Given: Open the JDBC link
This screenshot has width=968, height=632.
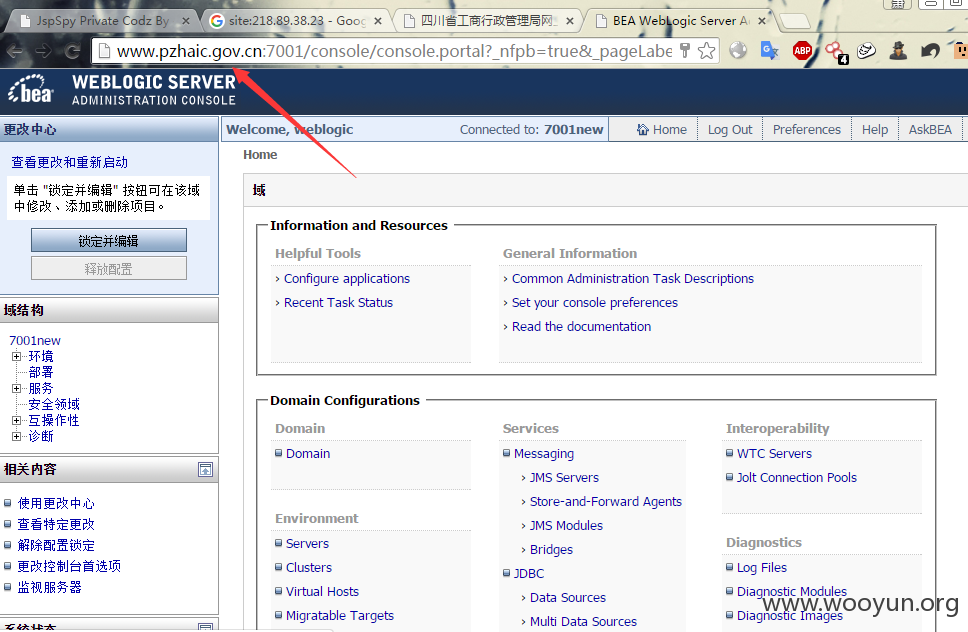Looking at the screenshot, I should coord(528,574).
